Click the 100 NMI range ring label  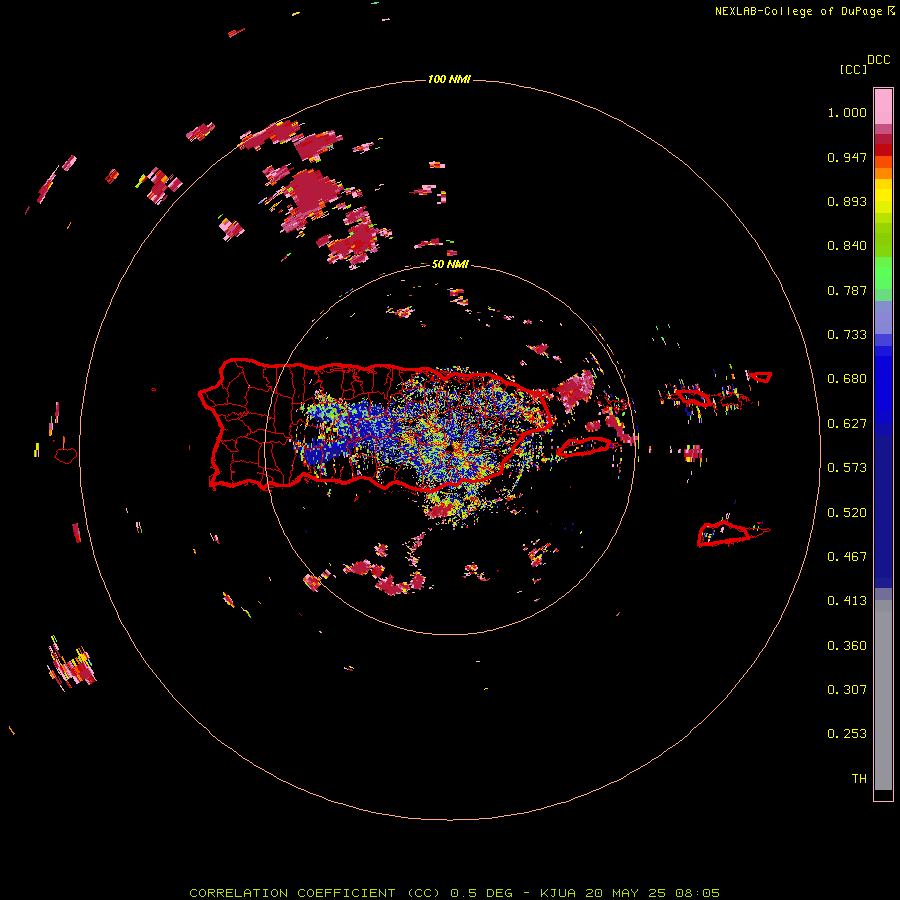coord(449,79)
